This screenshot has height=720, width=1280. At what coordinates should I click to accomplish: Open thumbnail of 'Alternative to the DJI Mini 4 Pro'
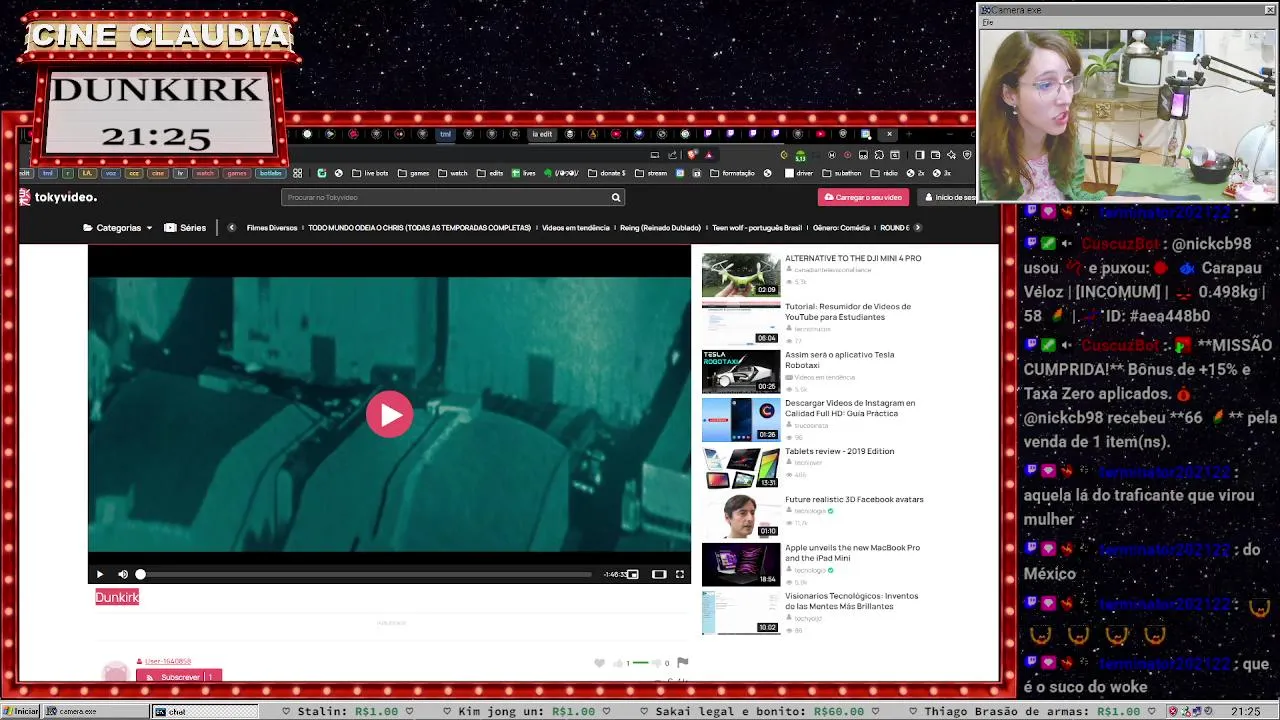tap(740, 274)
